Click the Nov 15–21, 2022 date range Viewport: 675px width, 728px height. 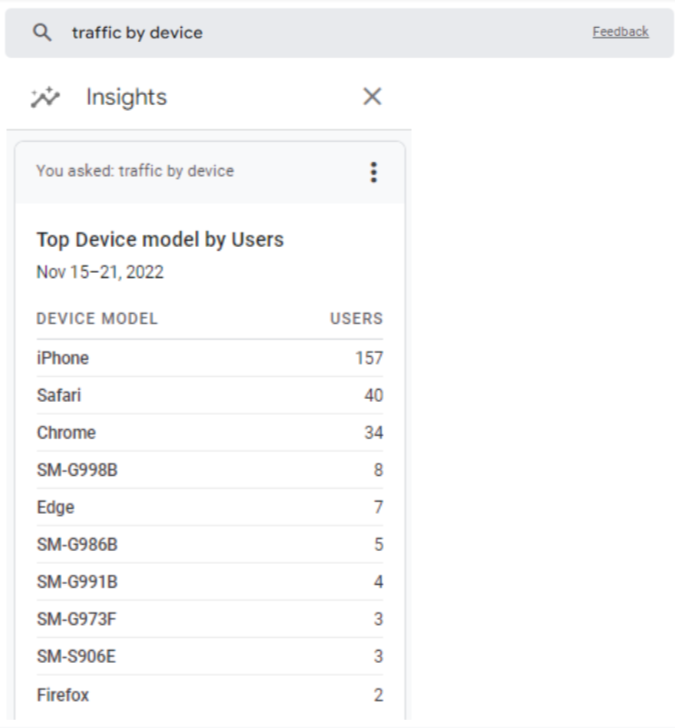point(100,272)
